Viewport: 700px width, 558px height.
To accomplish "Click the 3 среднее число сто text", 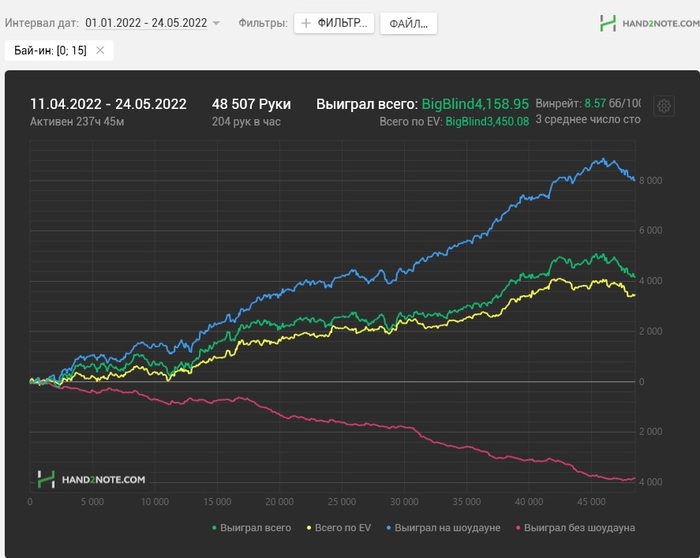I will [x=588, y=120].
